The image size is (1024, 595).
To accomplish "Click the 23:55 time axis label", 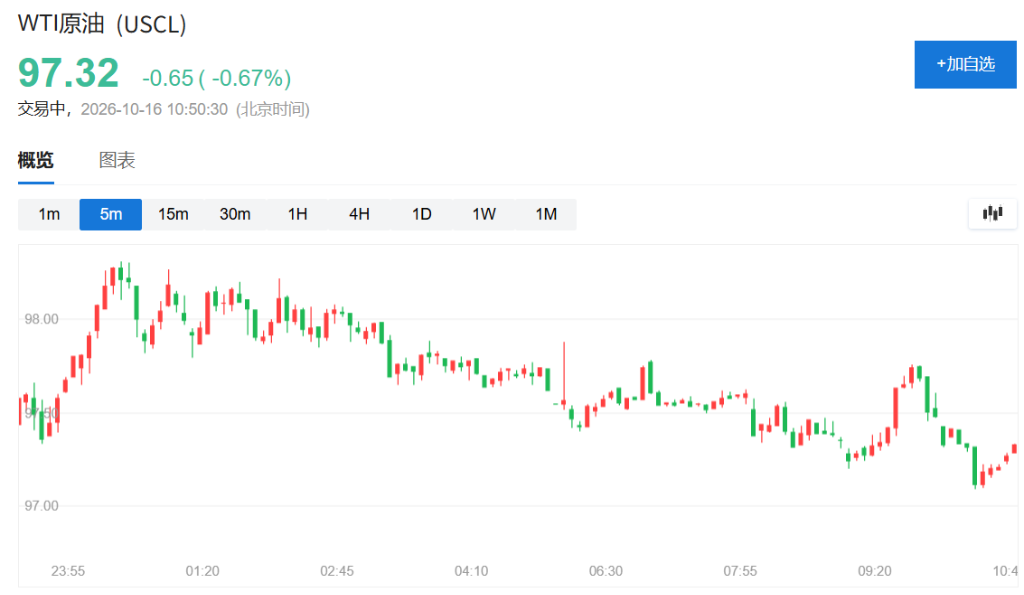I will point(68,571).
